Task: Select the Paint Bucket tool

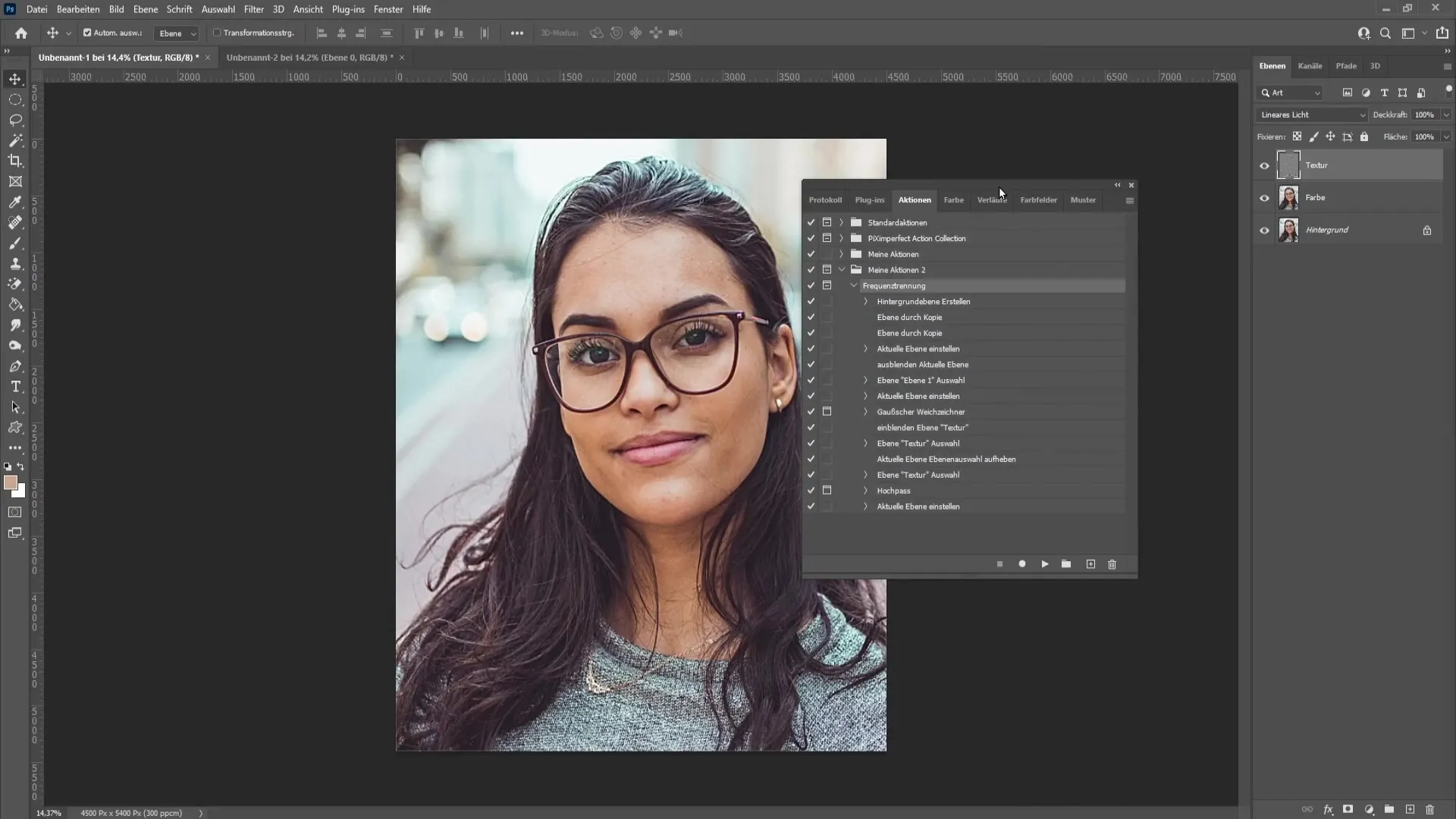Action: [15, 304]
